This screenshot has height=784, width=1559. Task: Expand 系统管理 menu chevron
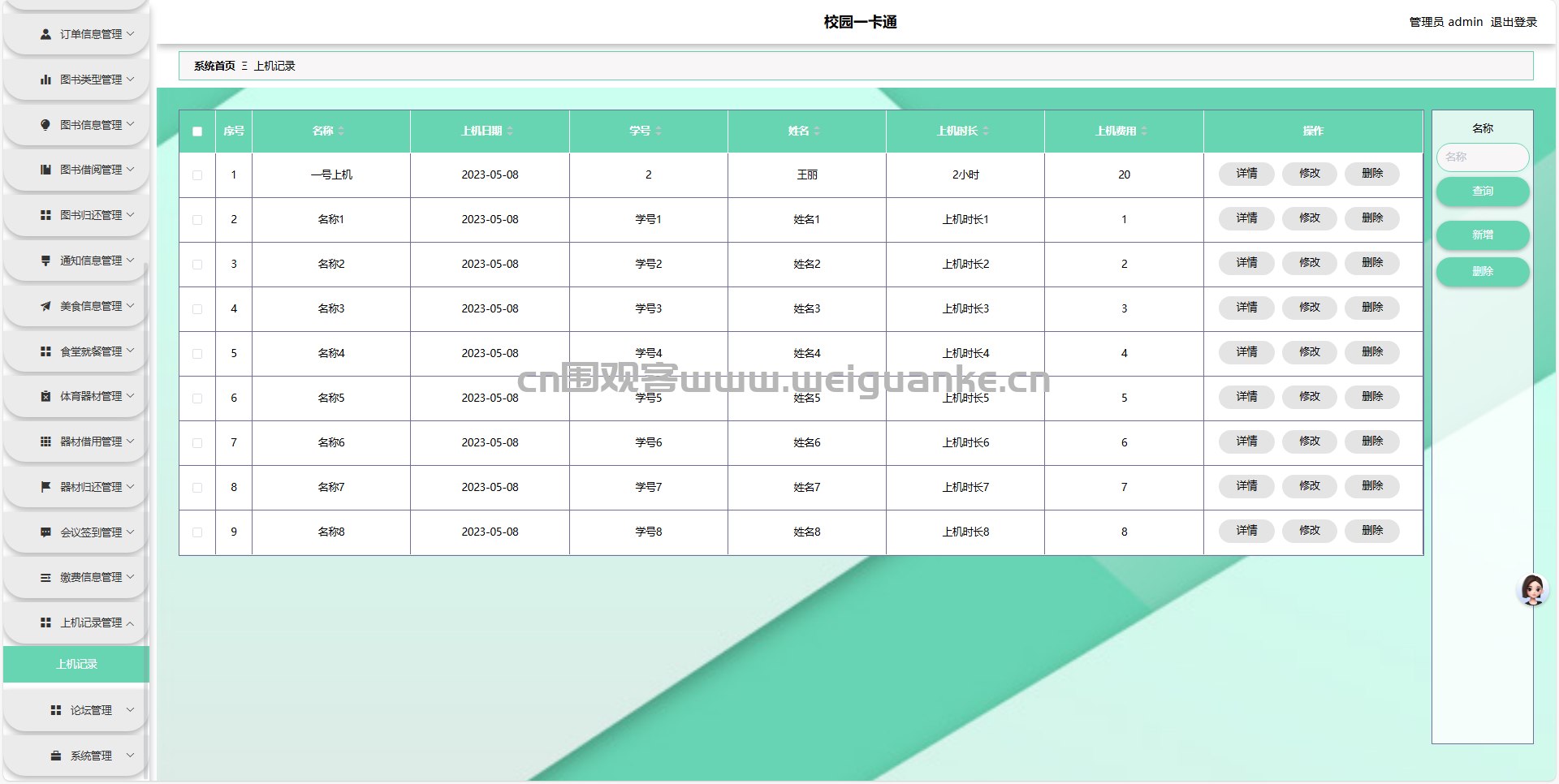tap(130, 755)
